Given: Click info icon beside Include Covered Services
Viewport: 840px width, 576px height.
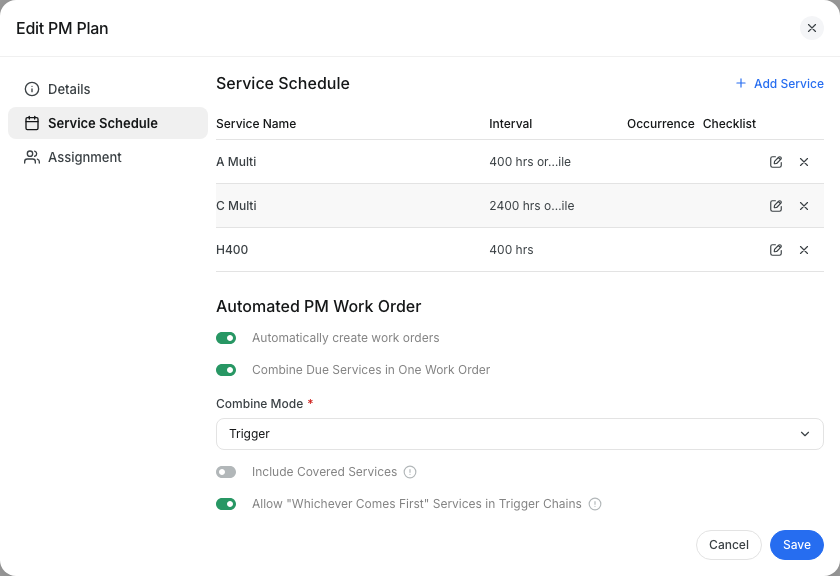Looking at the screenshot, I should (410, 472).
